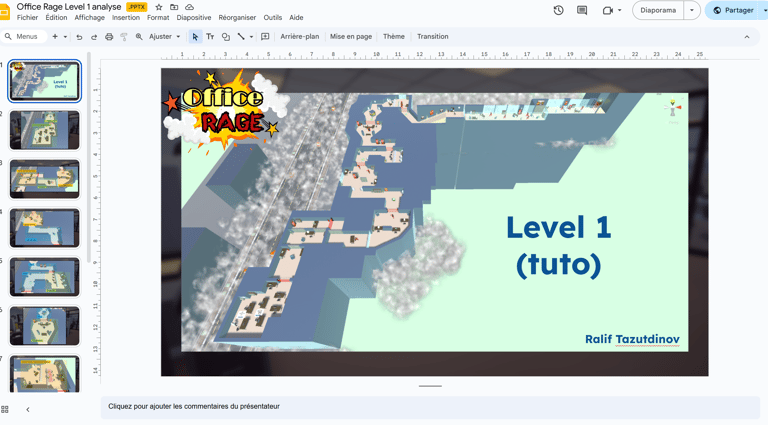Add a comment toolbar icon

[x=265, y=37]
